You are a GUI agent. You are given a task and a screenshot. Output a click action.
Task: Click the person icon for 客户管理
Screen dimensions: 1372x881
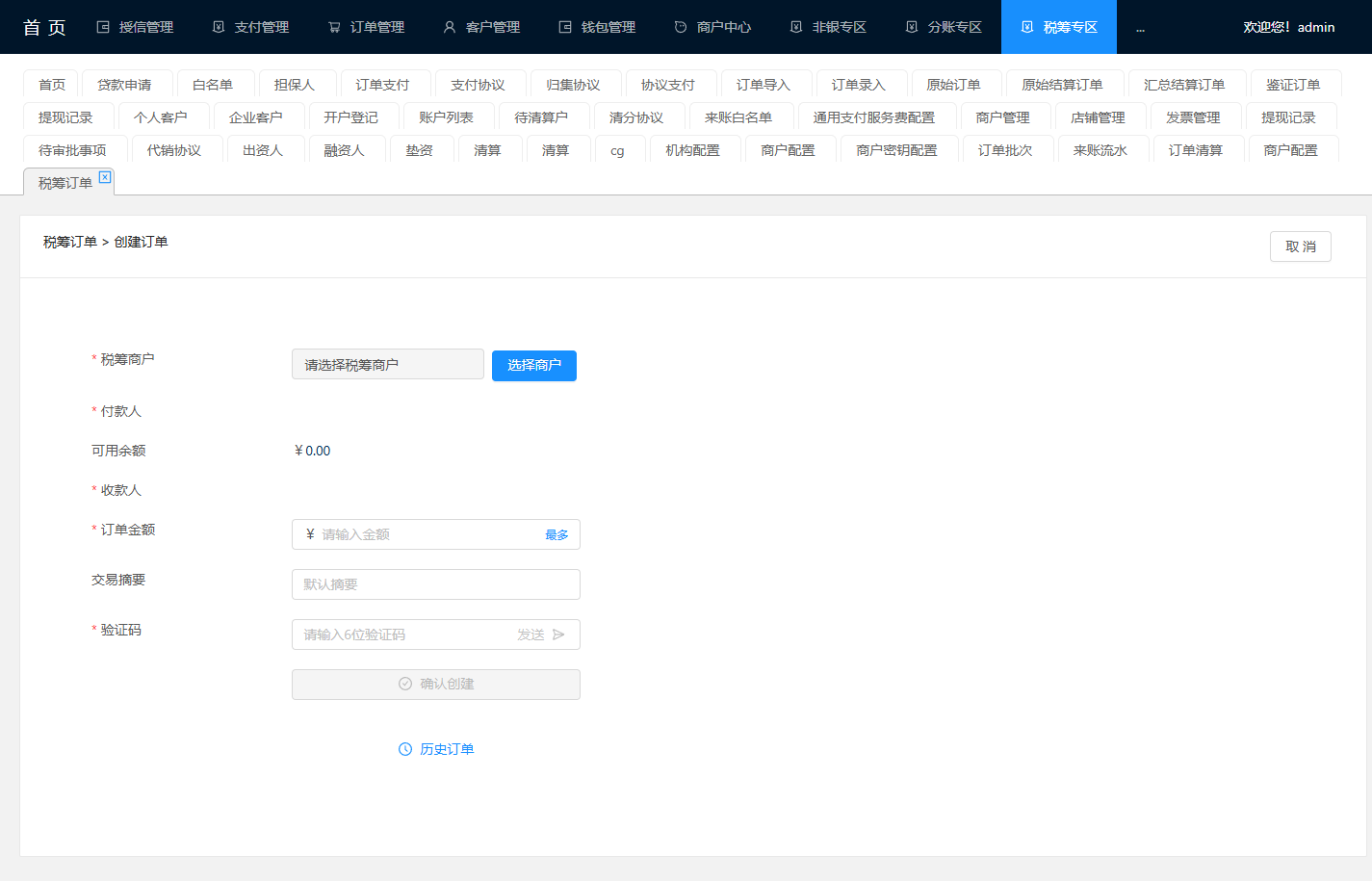tap(450, 27)
